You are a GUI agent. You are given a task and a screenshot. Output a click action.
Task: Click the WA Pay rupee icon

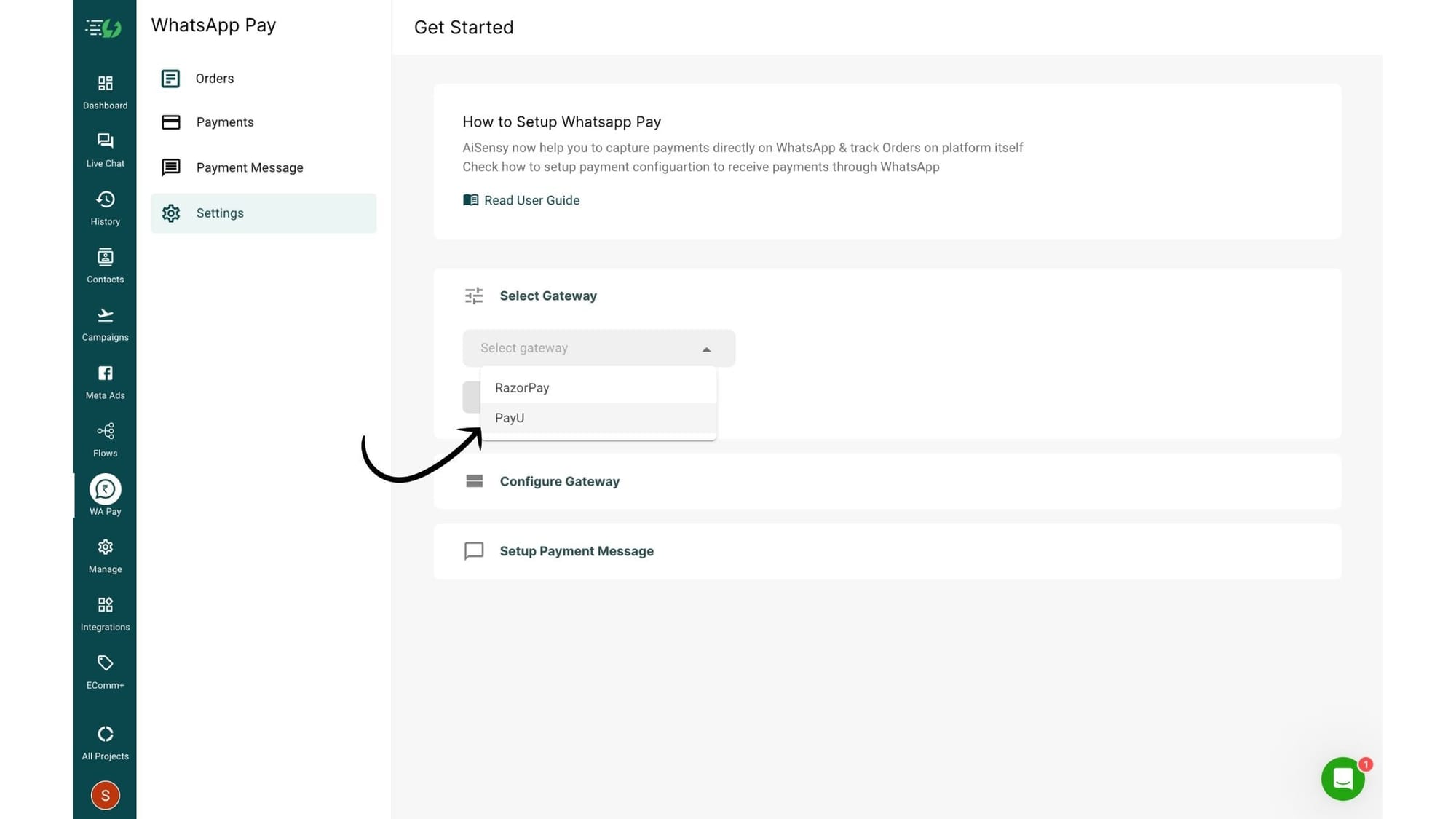105,489
